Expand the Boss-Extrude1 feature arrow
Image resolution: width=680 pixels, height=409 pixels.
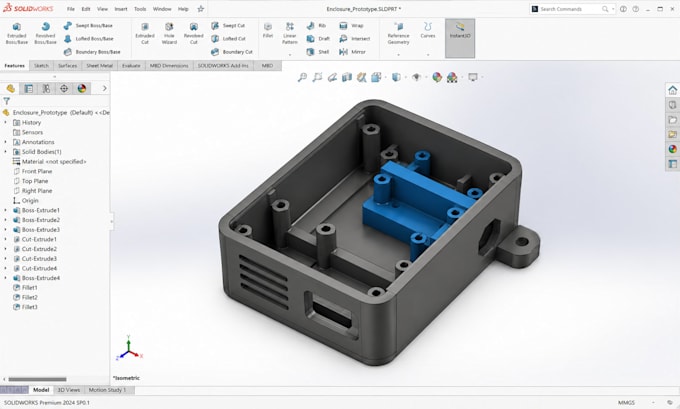(5, 210)
